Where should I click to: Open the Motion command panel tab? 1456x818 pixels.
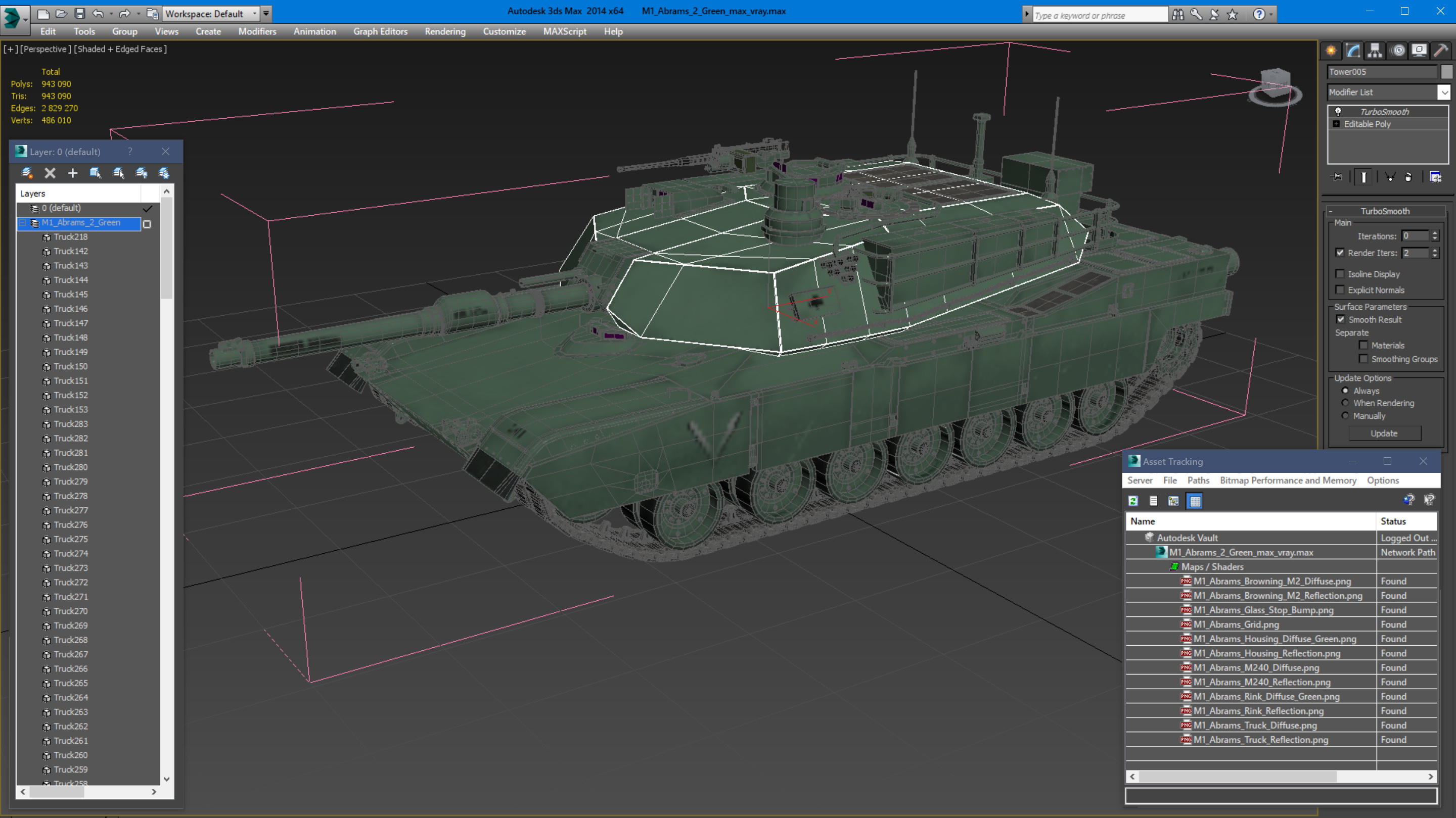[x=1398, y=51]
